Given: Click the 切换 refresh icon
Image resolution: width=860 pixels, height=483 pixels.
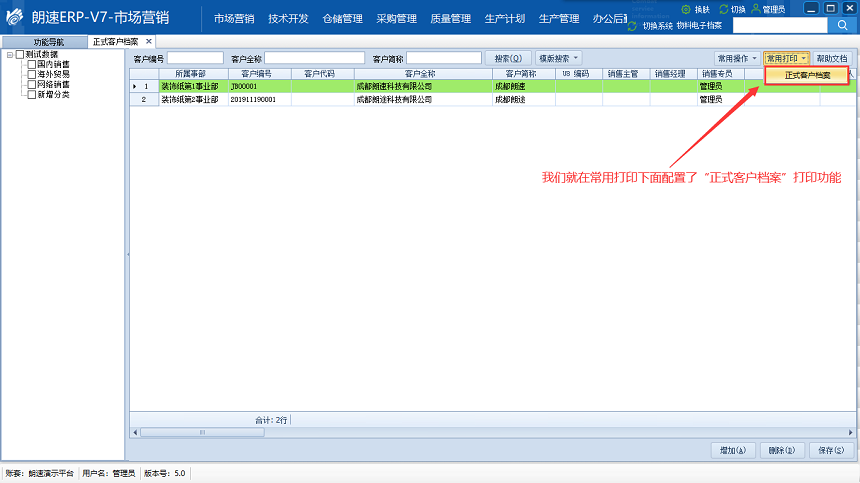Looking at the screenshot, I should tap(724, 8).
